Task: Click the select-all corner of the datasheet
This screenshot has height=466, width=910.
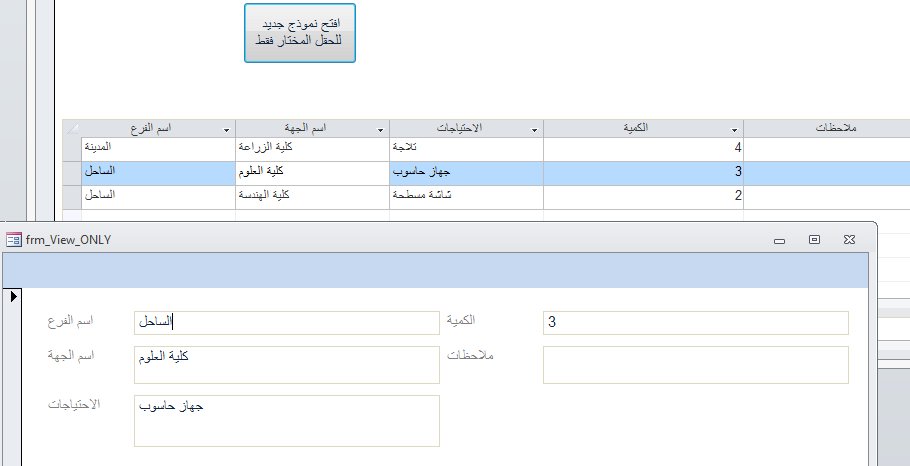Action: (72, 129)
